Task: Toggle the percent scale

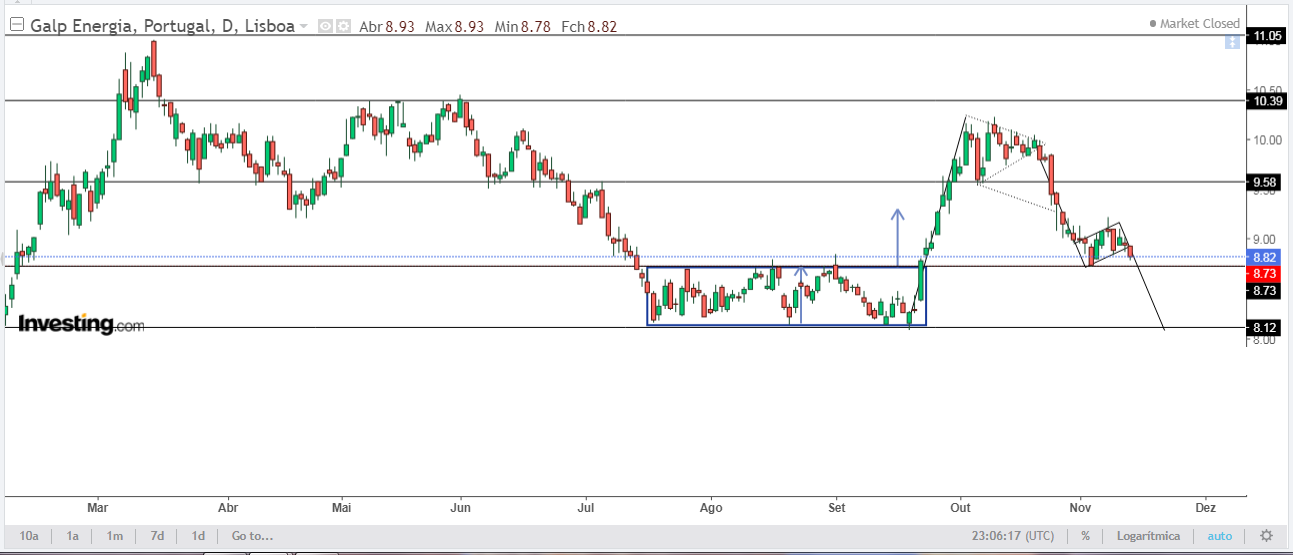Action: coord(1085,536)
